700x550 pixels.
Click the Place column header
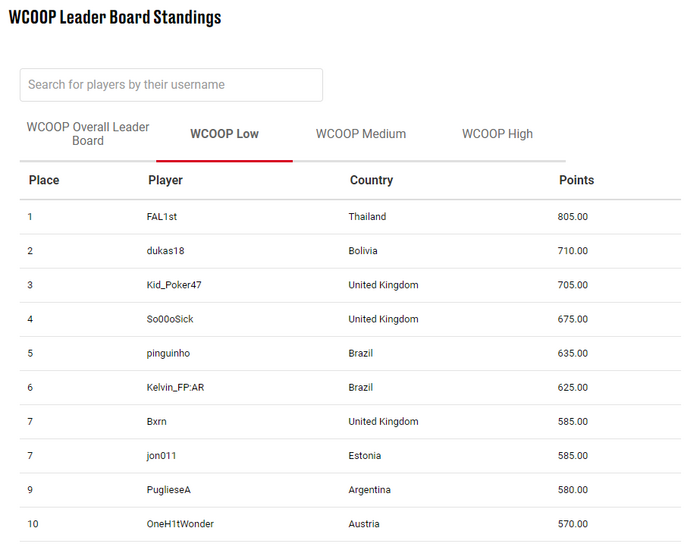(x=44, y=180)
